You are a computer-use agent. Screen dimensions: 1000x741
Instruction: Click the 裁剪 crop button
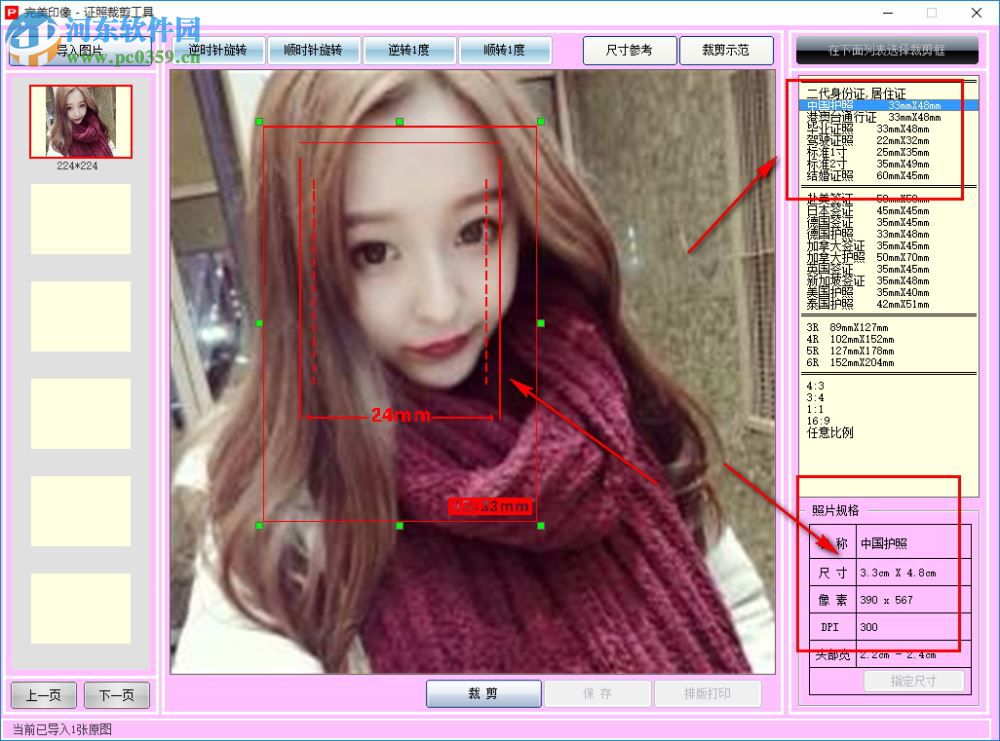(483, 693)
